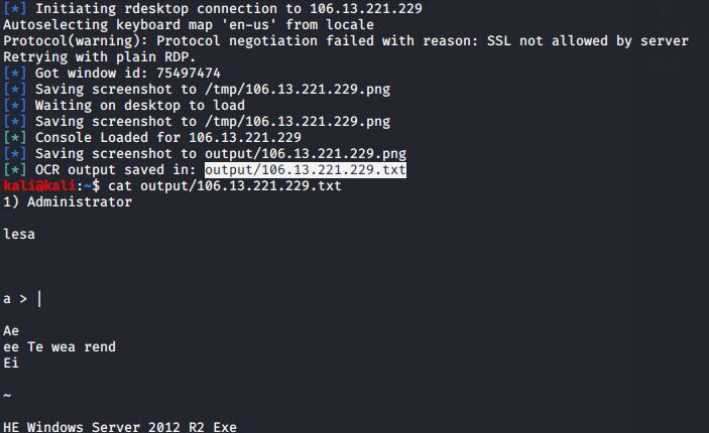Click the output/106.13.221.229.png saved path
Screen dimensions: 709x433
[x=305, y=154]
